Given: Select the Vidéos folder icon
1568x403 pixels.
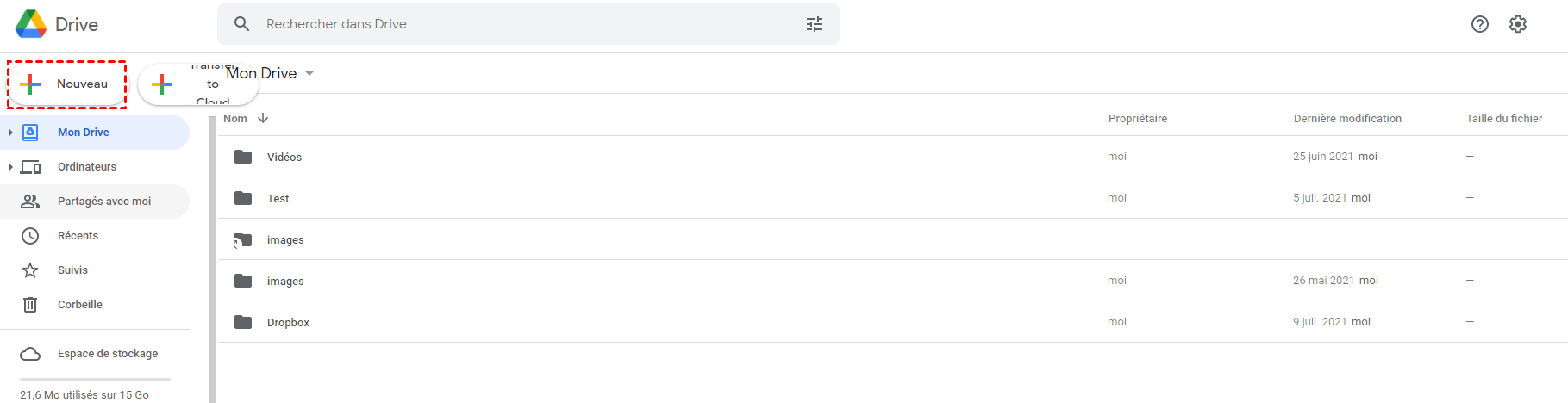Looking at the screenshot, I should tap(243, 157).
